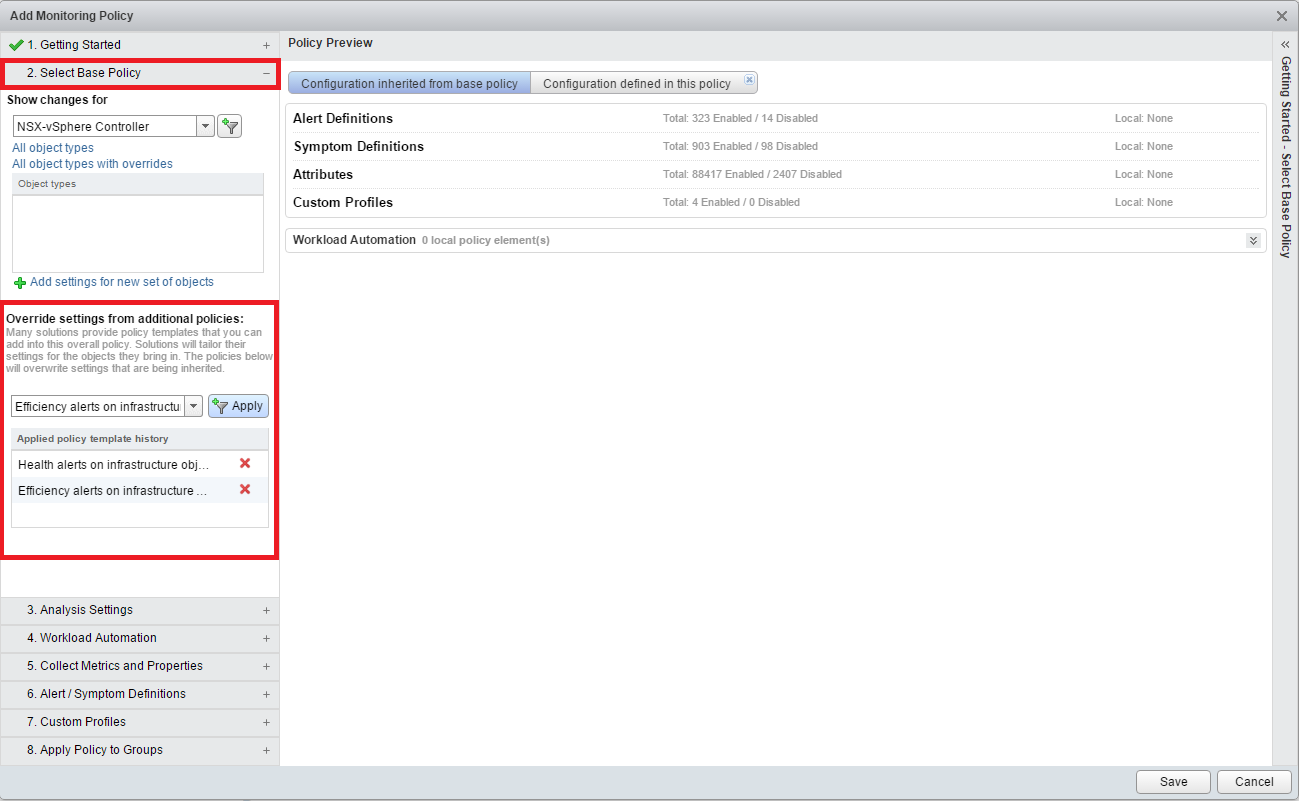Close the 'Configuration defined in this policy' tab
The width and height of the screenshot is (1299, 801).
[750, 80]
